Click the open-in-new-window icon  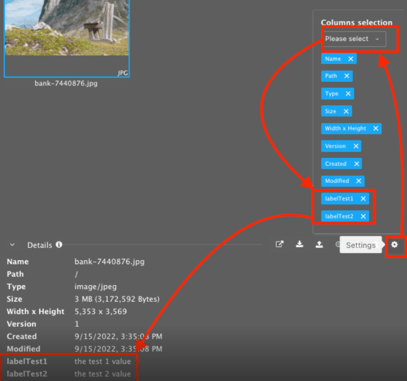click(x=279, y=244)
